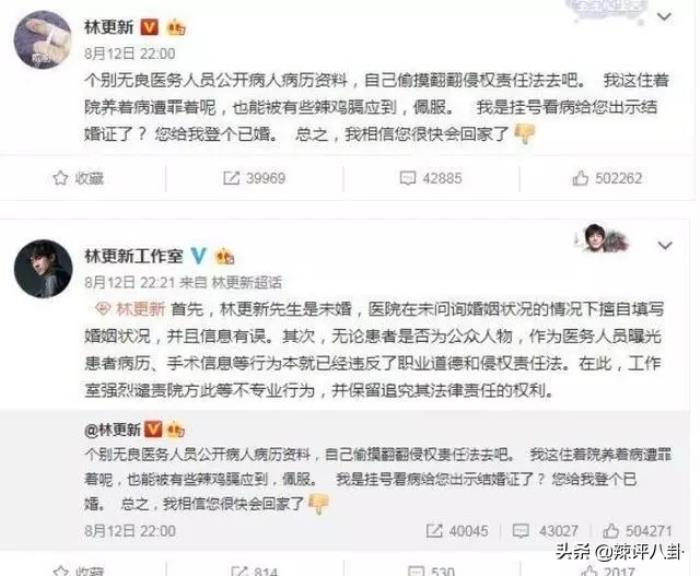The image size is (700, 576).
Task: Toggle 收藏 favorite star on first post
Action: (x=78, y=178)
